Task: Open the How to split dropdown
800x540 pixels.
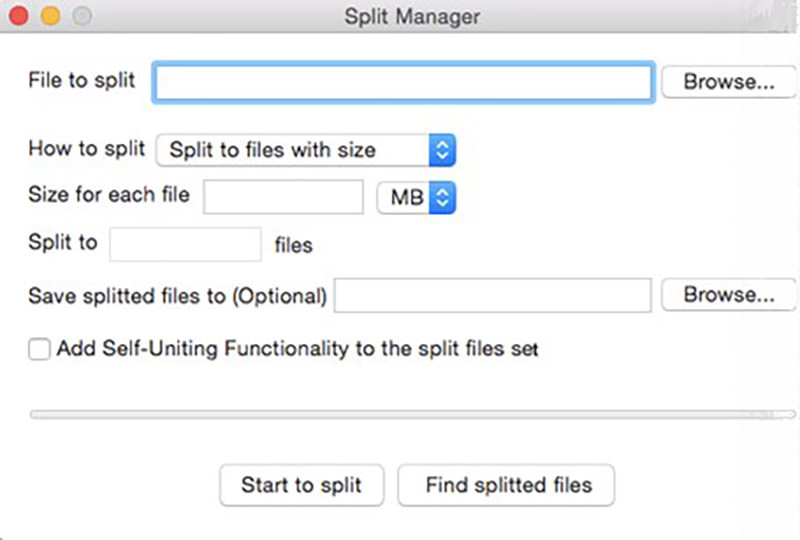Action: pos(306,150)
